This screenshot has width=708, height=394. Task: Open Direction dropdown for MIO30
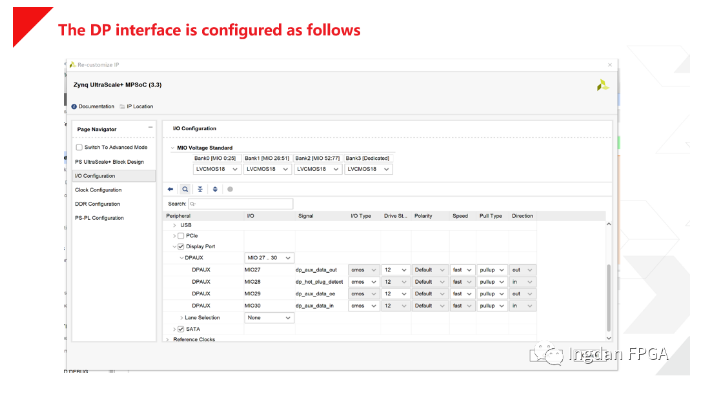[523, 306]
